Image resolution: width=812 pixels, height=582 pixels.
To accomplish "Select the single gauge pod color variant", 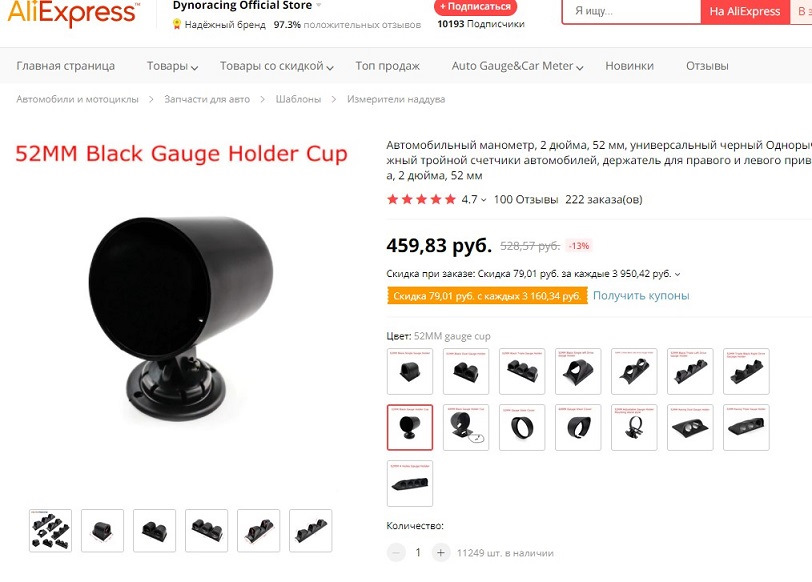I will (x=410, y=371).
